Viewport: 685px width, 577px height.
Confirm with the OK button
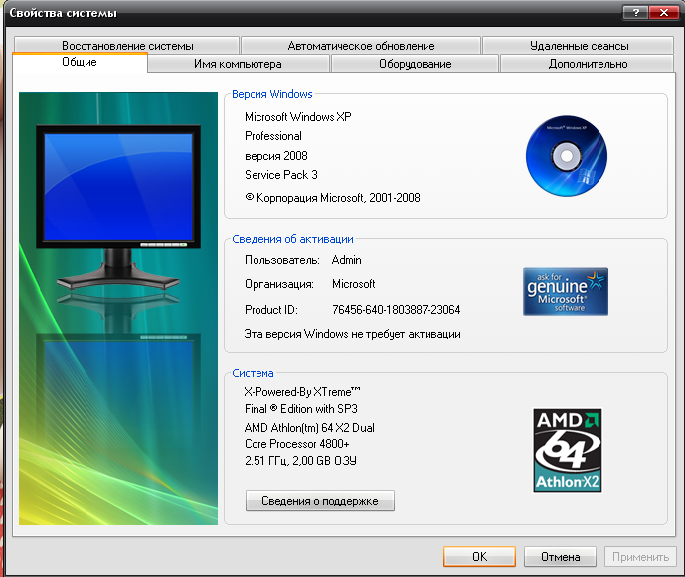click(x=479, y=556)
